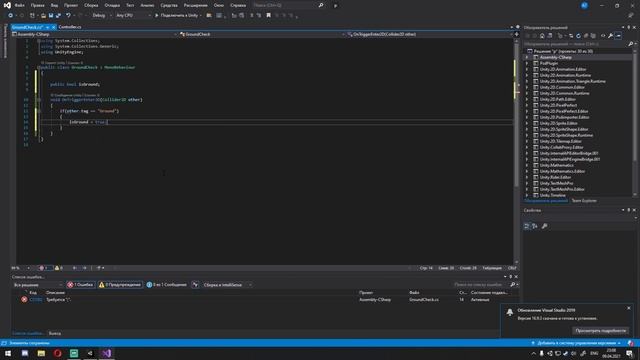Open the Файл menu
This screenshot has height=360, width=640.
20,5
